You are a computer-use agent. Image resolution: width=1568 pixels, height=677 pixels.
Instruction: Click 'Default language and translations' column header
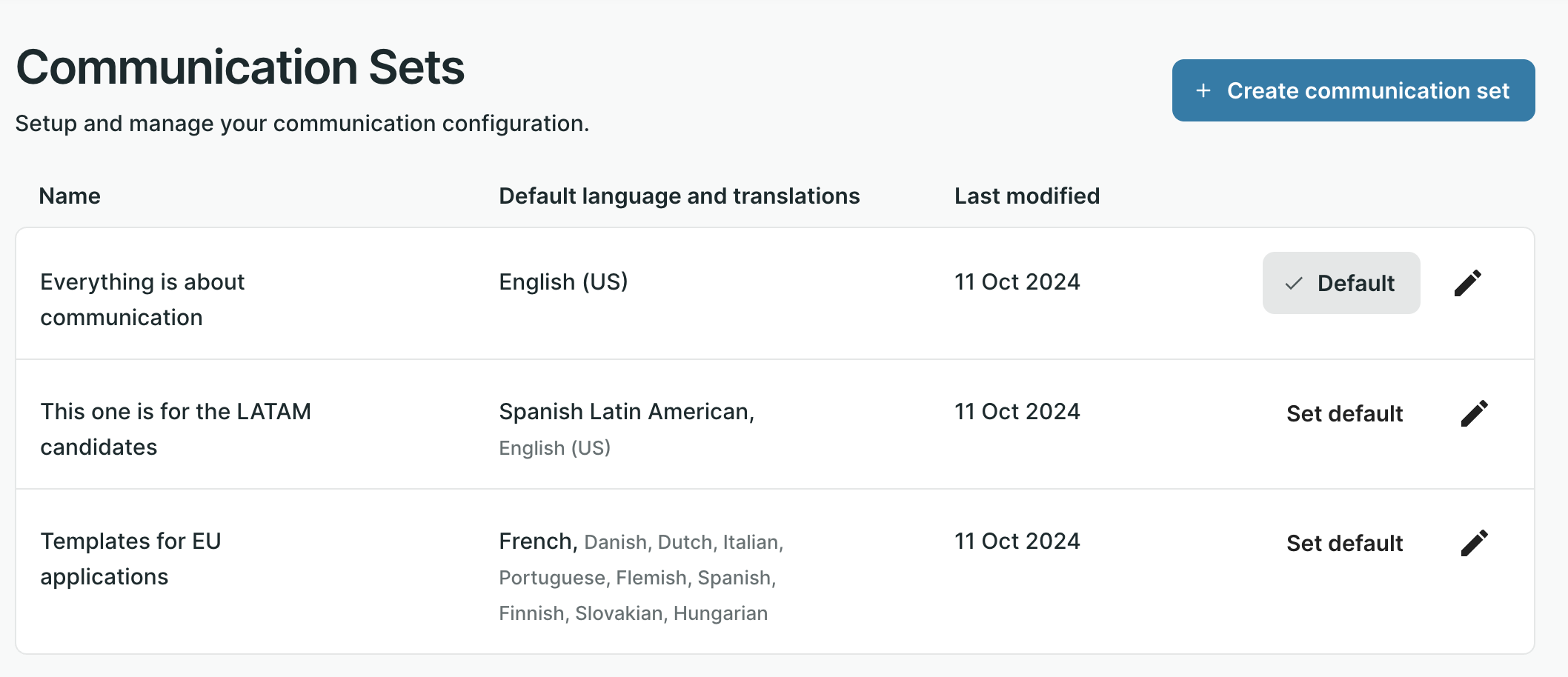coord(679,196)
